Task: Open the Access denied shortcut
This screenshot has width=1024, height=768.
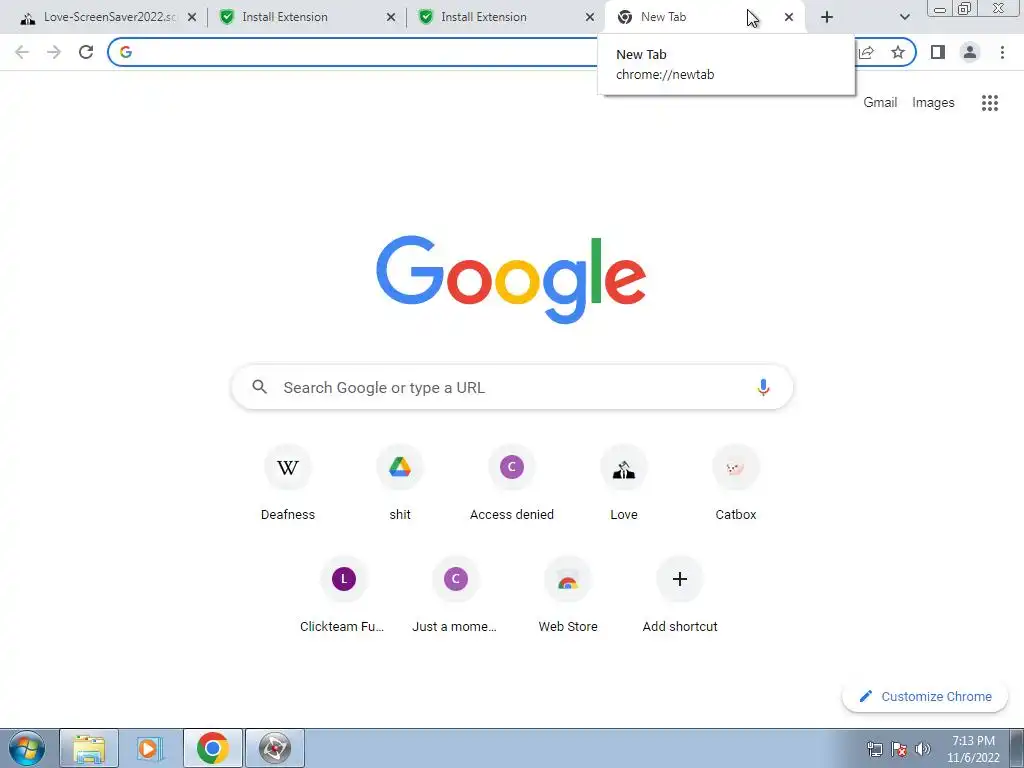Action: (512, 483)
